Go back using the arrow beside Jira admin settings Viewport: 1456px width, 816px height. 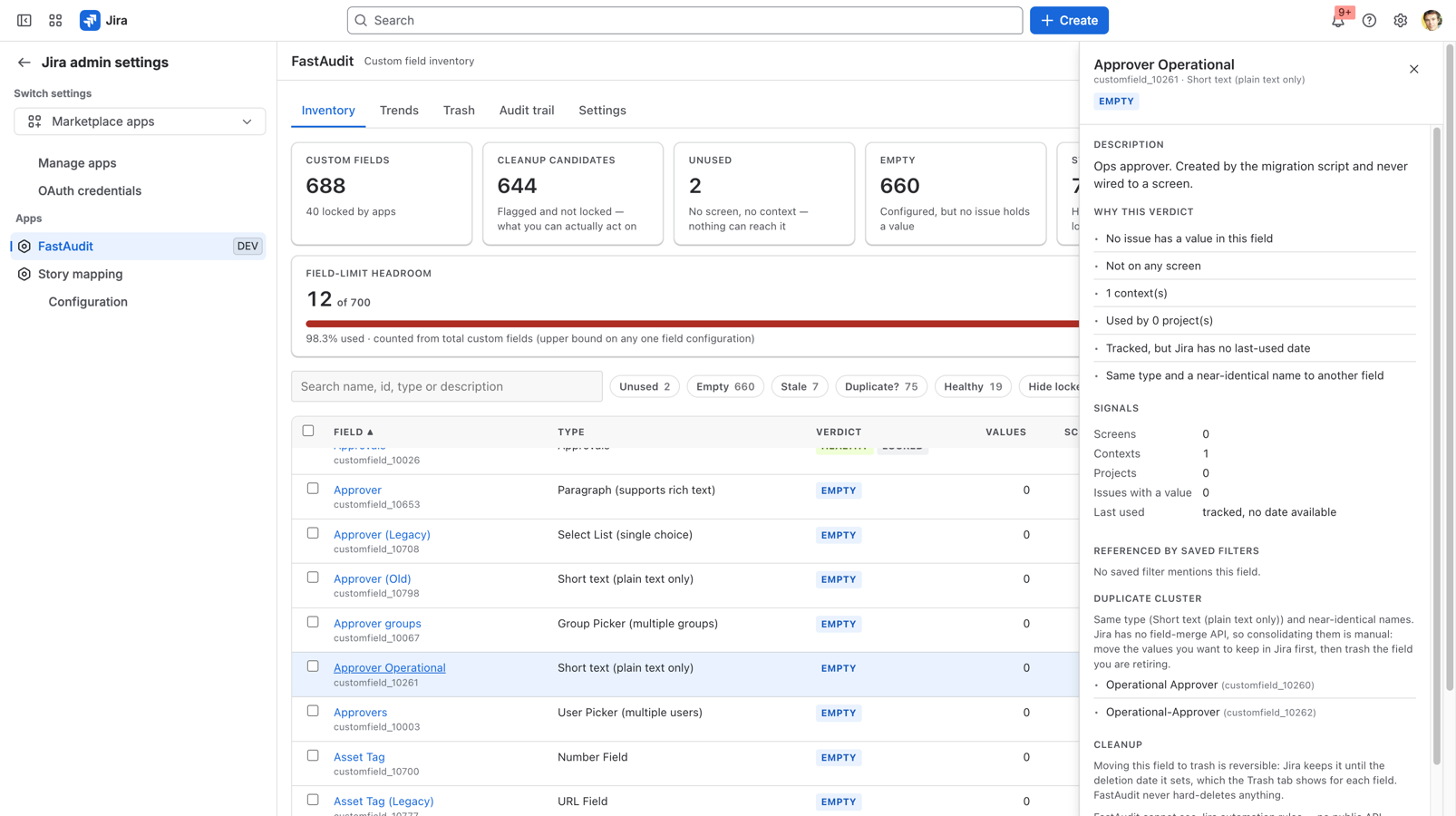[x=24, y=63]
